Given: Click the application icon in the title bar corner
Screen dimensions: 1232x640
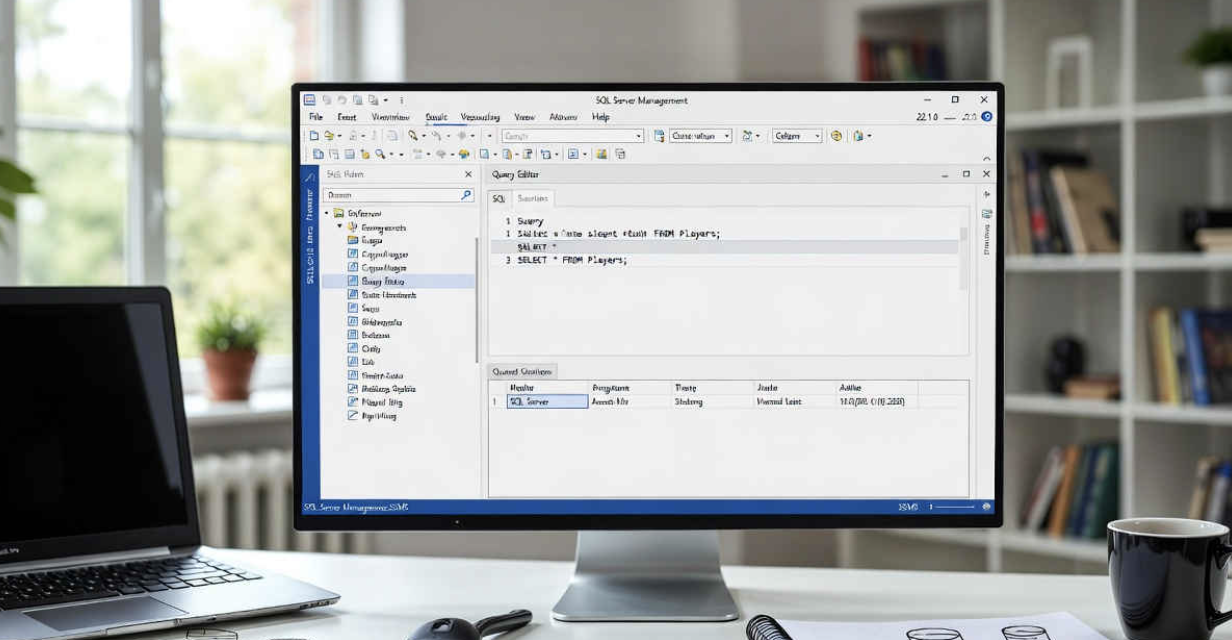Looking at the screenshot, I should click(310, 100).
